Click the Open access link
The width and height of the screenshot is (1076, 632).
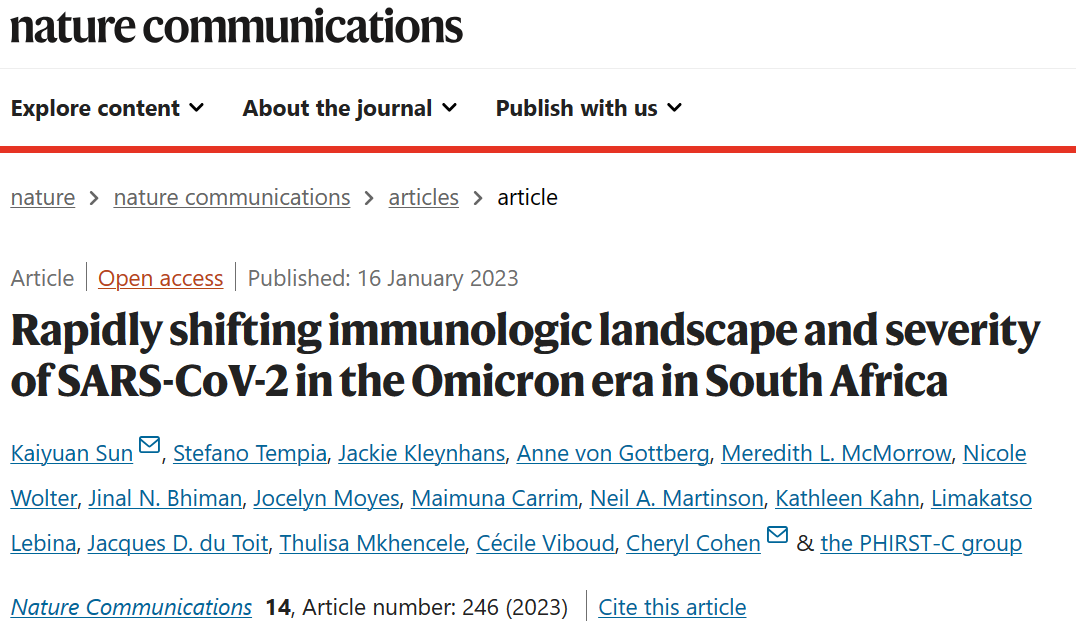[161, 279]
